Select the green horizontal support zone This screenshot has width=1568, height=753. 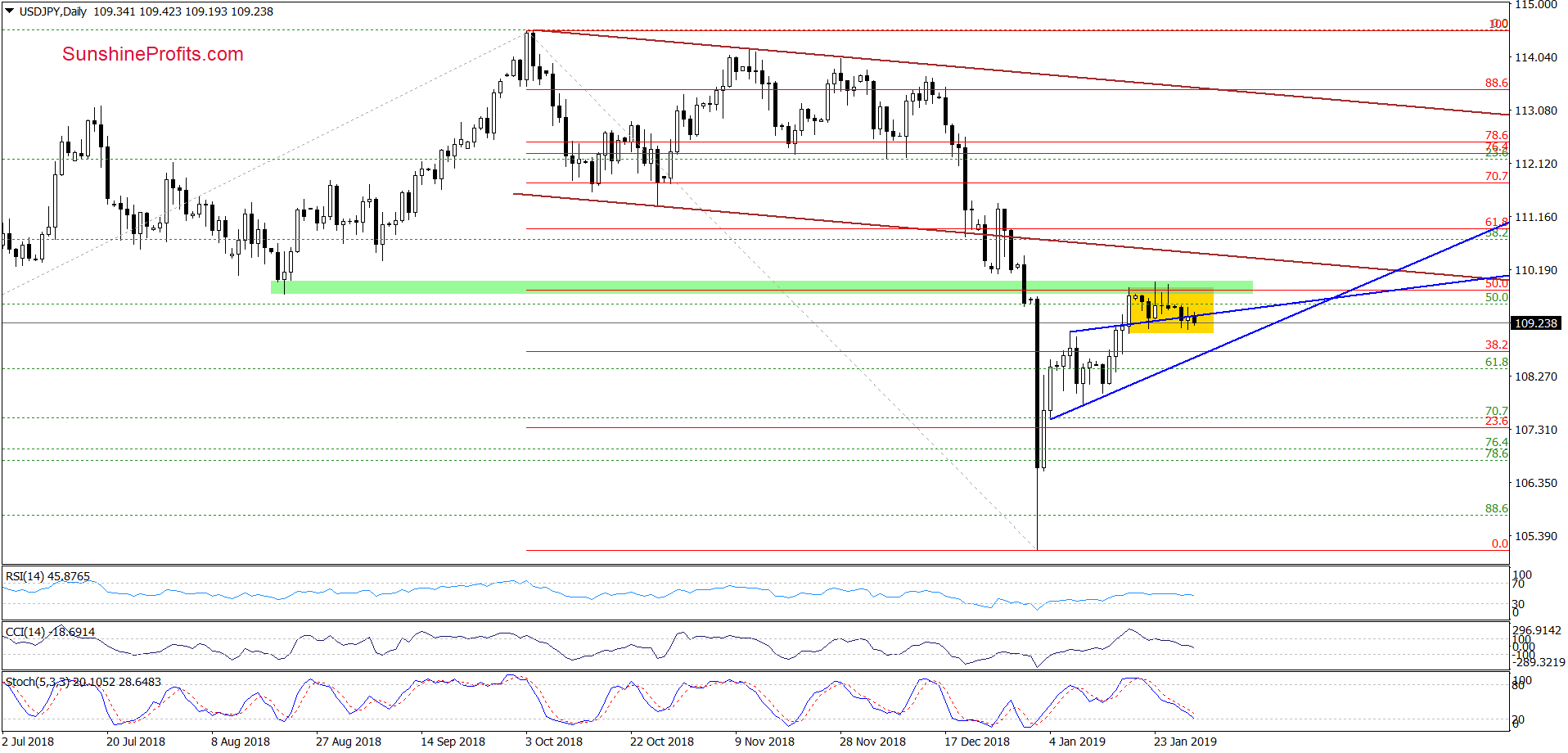coord(761,287)
